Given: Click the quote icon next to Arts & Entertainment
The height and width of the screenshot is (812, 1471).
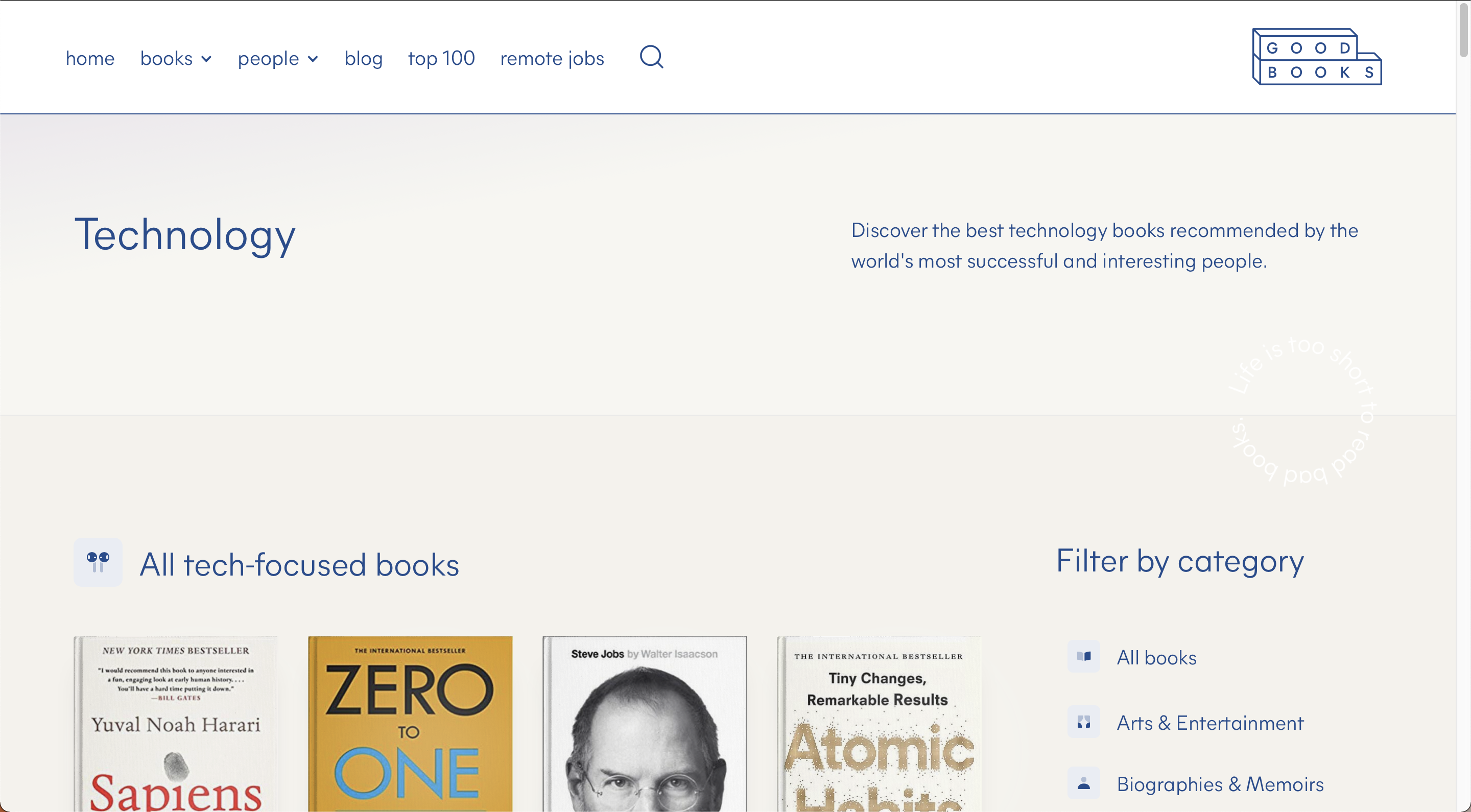Looking at the screenshot, I should pos(1083,722).
